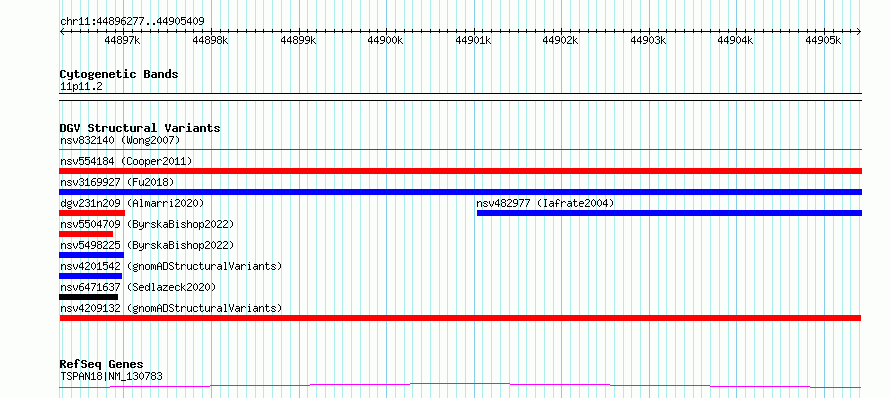Click the chr11:44896277..44905409 region label
Screen dimensions: 890x398
(x=132, y=22)
